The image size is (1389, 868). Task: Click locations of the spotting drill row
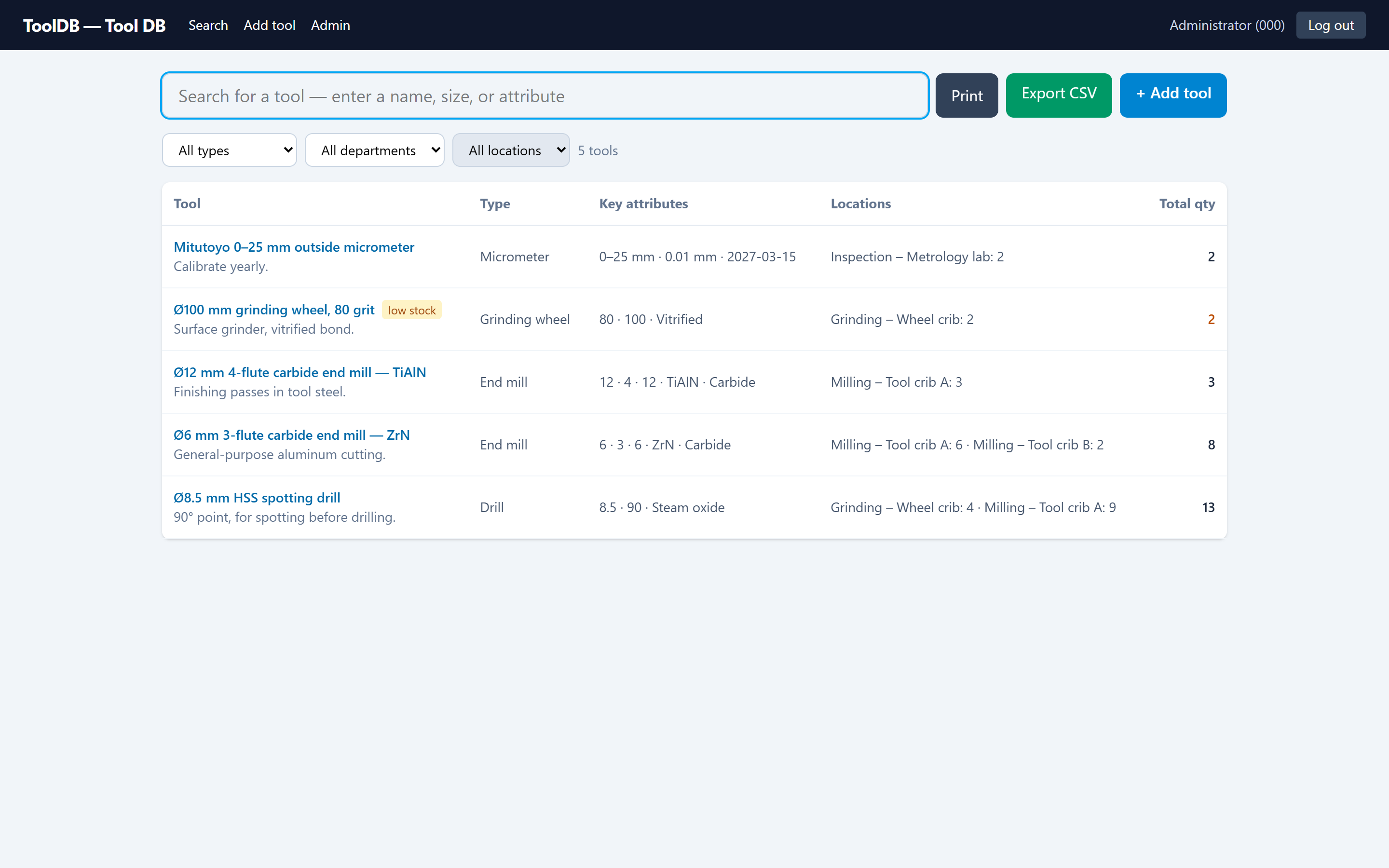click(x=973, y=507)
